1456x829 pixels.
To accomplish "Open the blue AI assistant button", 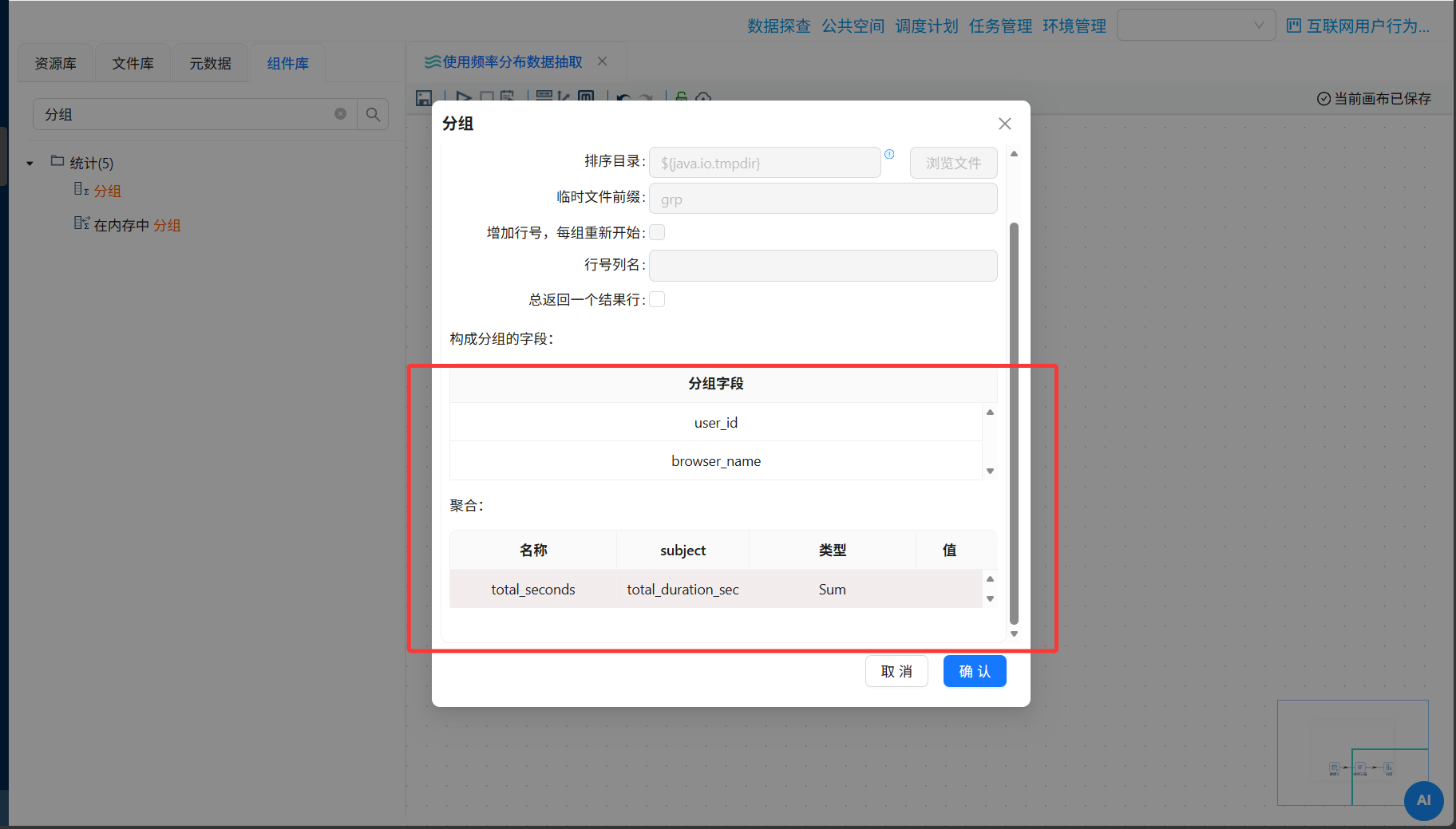I will 1424,800.
